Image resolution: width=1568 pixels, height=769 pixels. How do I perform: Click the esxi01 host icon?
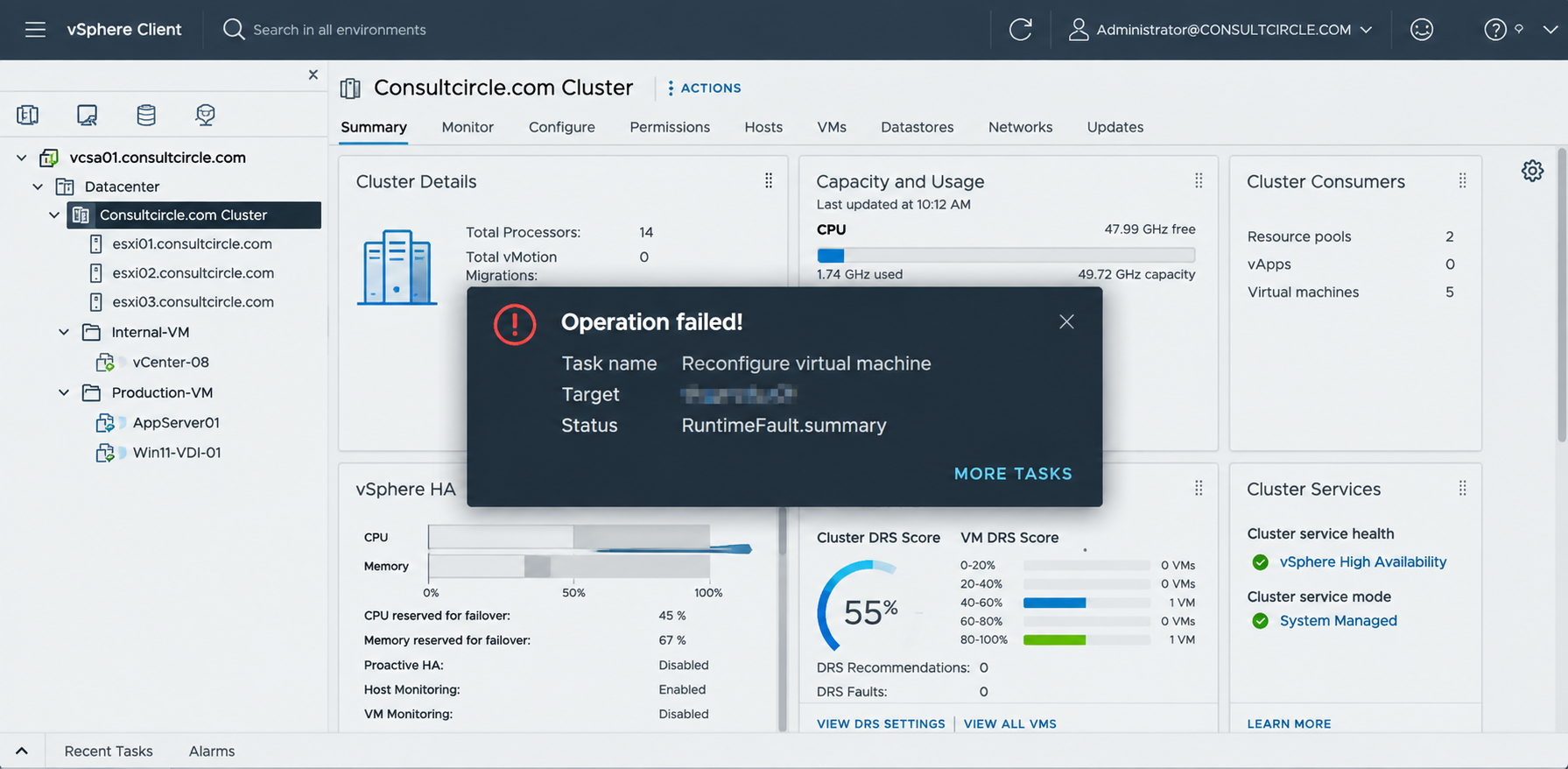pos(96,244)
